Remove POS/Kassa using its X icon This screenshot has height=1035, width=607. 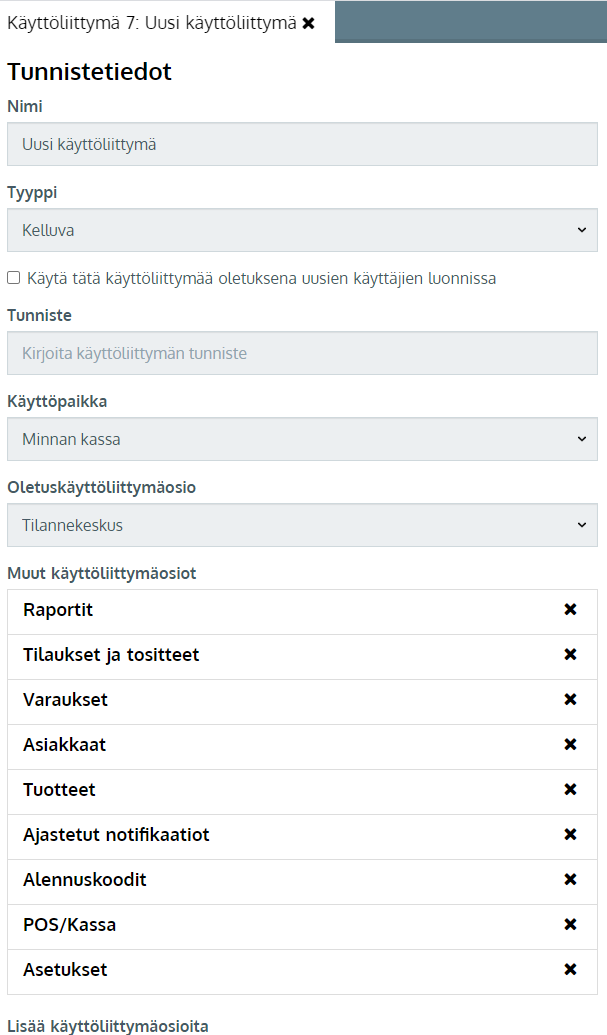pyautogui.click(x=570, y=925)
